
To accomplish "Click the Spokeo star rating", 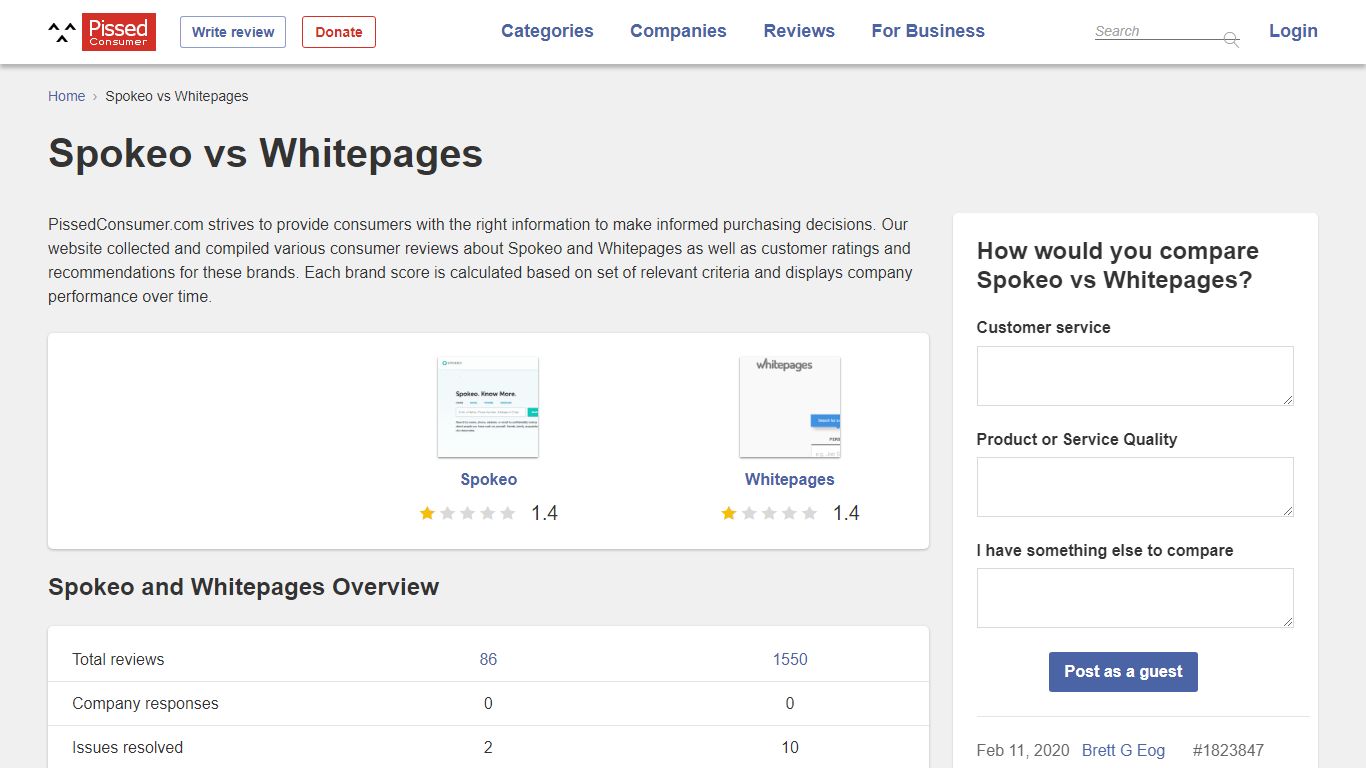I will click(x=468, y=513).
